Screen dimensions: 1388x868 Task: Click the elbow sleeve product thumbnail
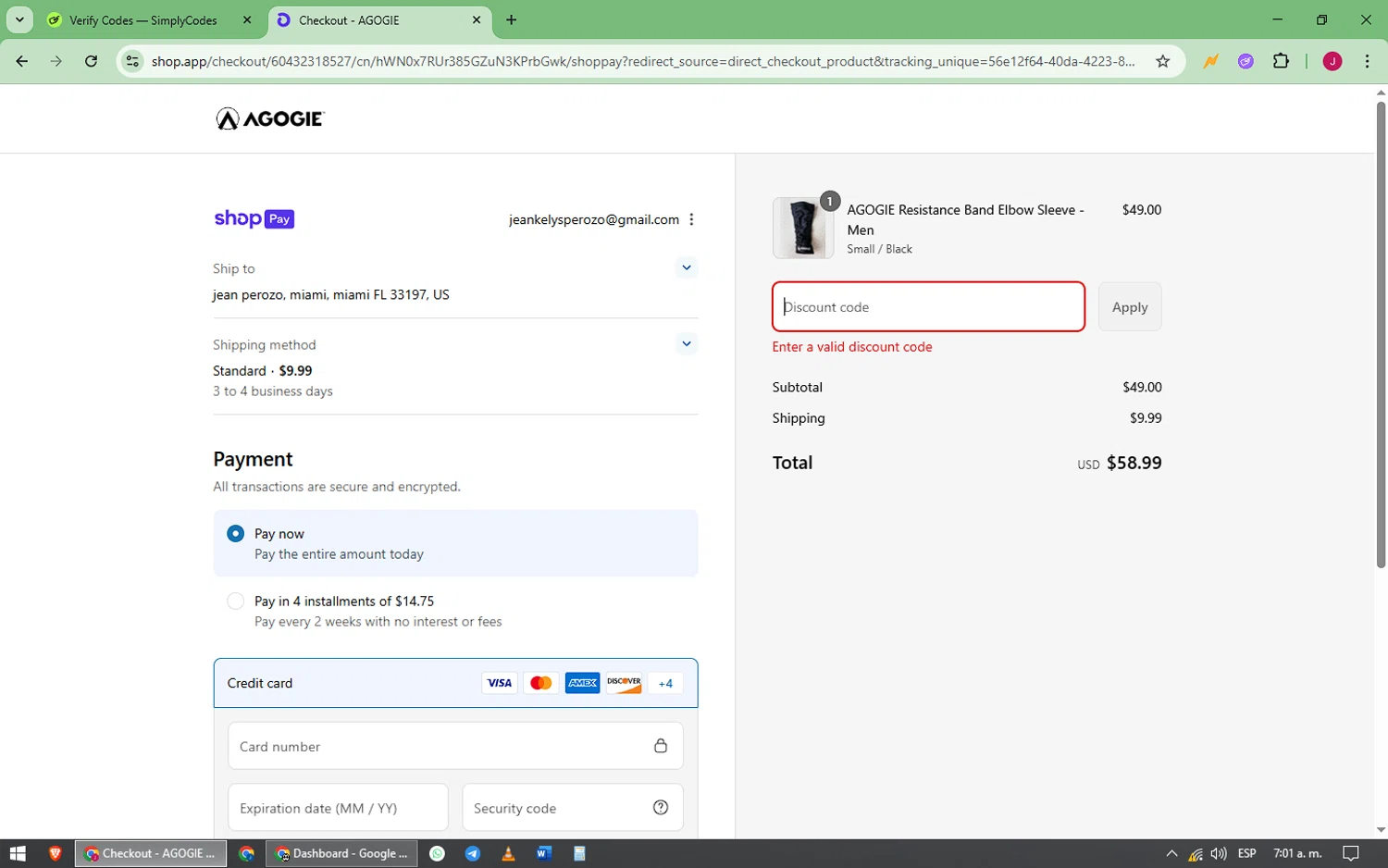pos(802,228)
